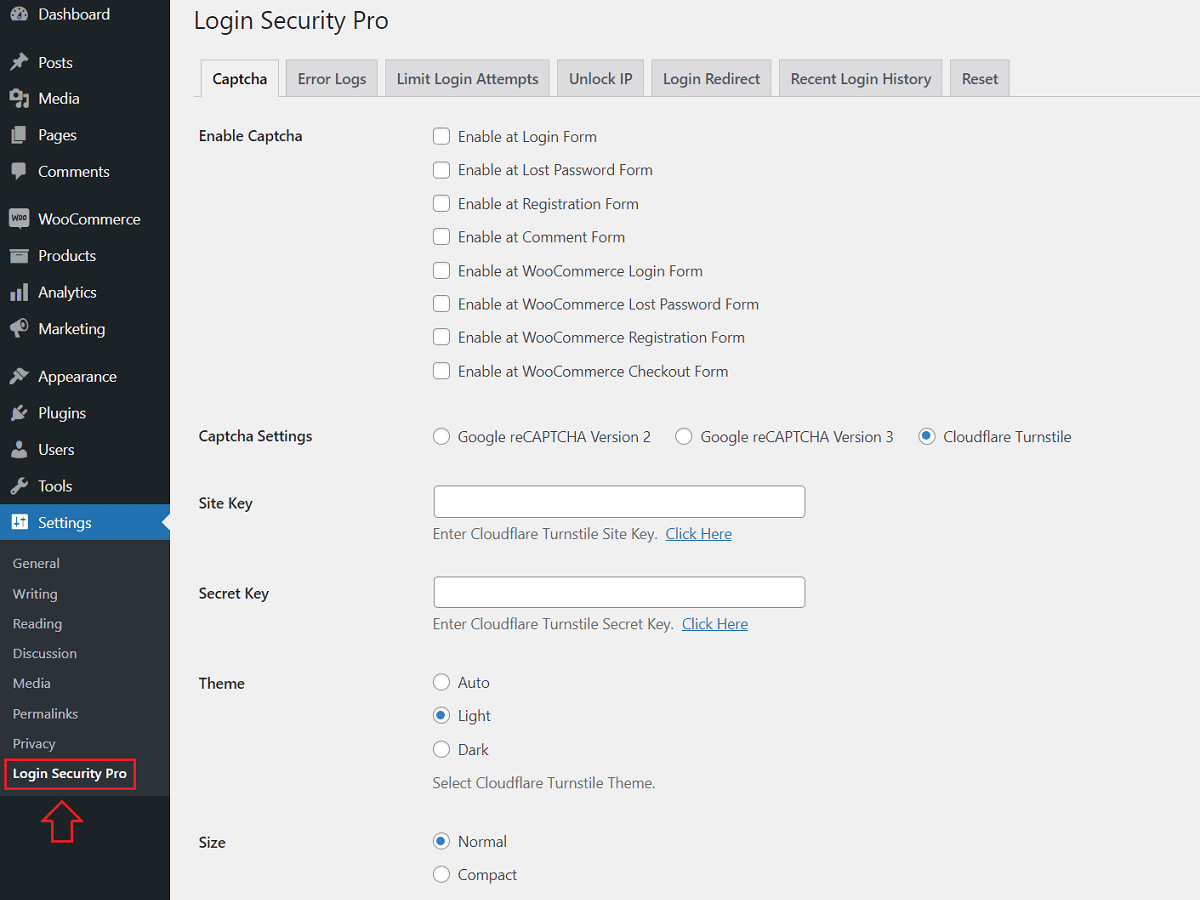Toggle Enable at Comment Form checkbox
This screenshot has width=1200, height=900.
click(x=441, y=237)
